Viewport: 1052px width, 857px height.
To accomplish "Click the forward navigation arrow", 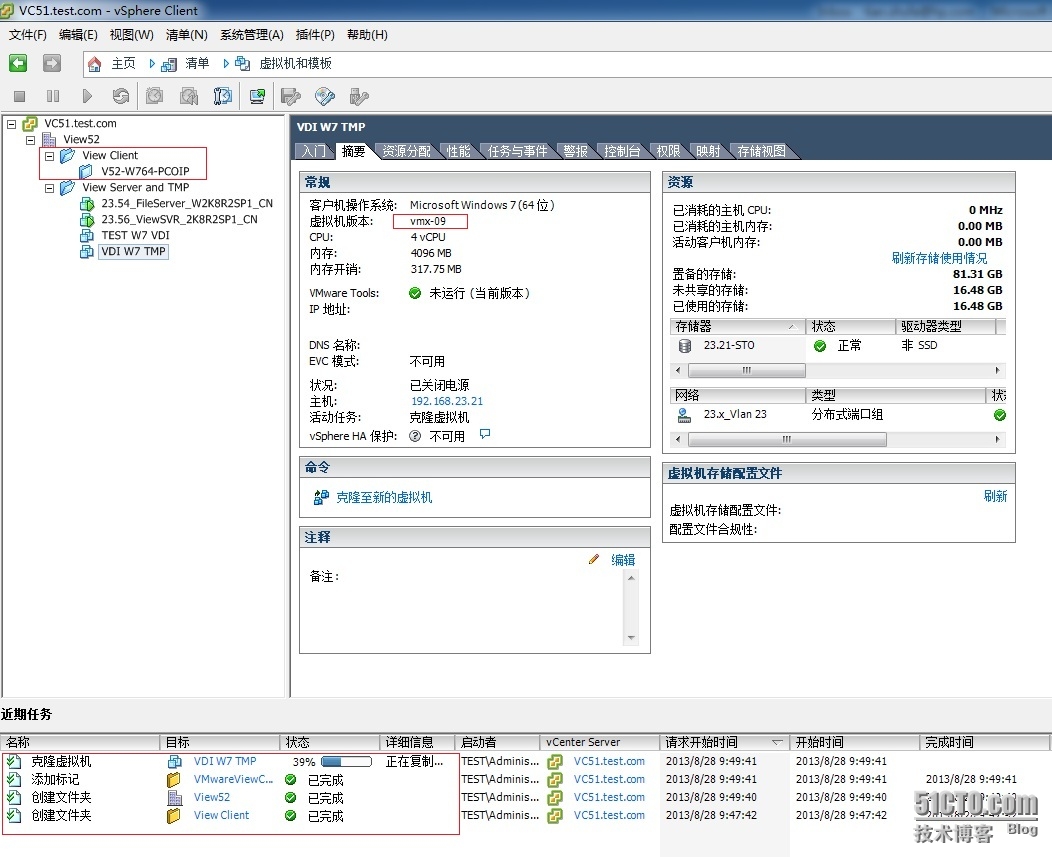I will [x=52, y=63].
